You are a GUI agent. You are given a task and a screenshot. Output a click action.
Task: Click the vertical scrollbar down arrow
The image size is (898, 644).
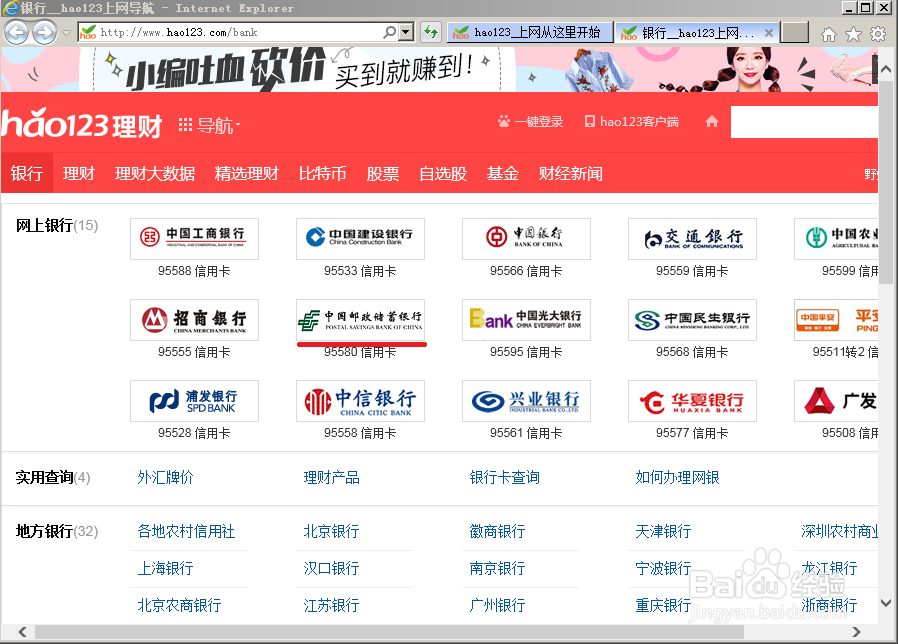[887, 603]
